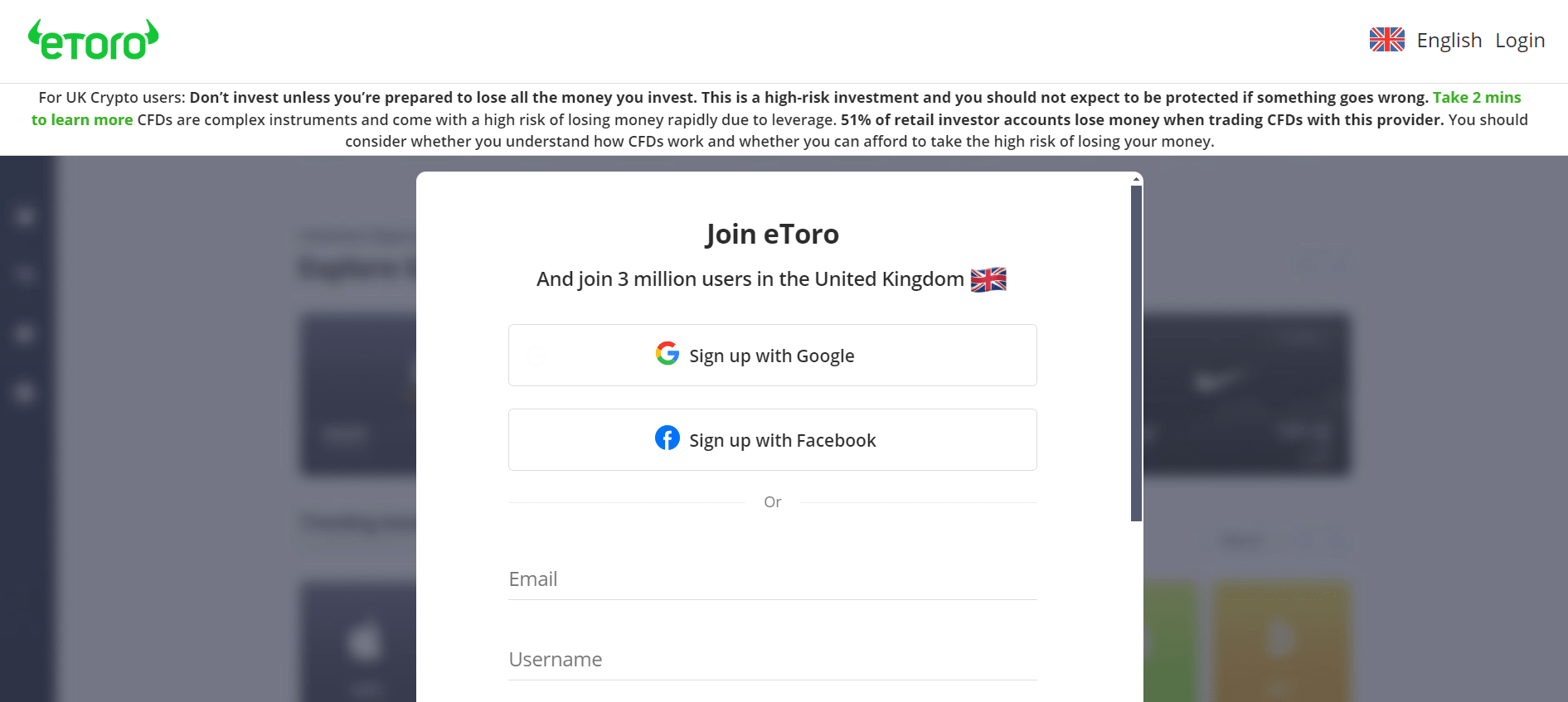Click the bottom blurred sidebar icon
The height and width of the screenshot is (702, 1568).
[x=25, y=392]
